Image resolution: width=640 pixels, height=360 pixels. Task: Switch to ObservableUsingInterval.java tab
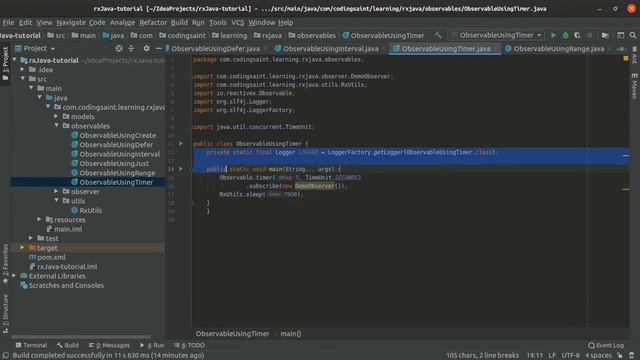(x=331, y=49)
